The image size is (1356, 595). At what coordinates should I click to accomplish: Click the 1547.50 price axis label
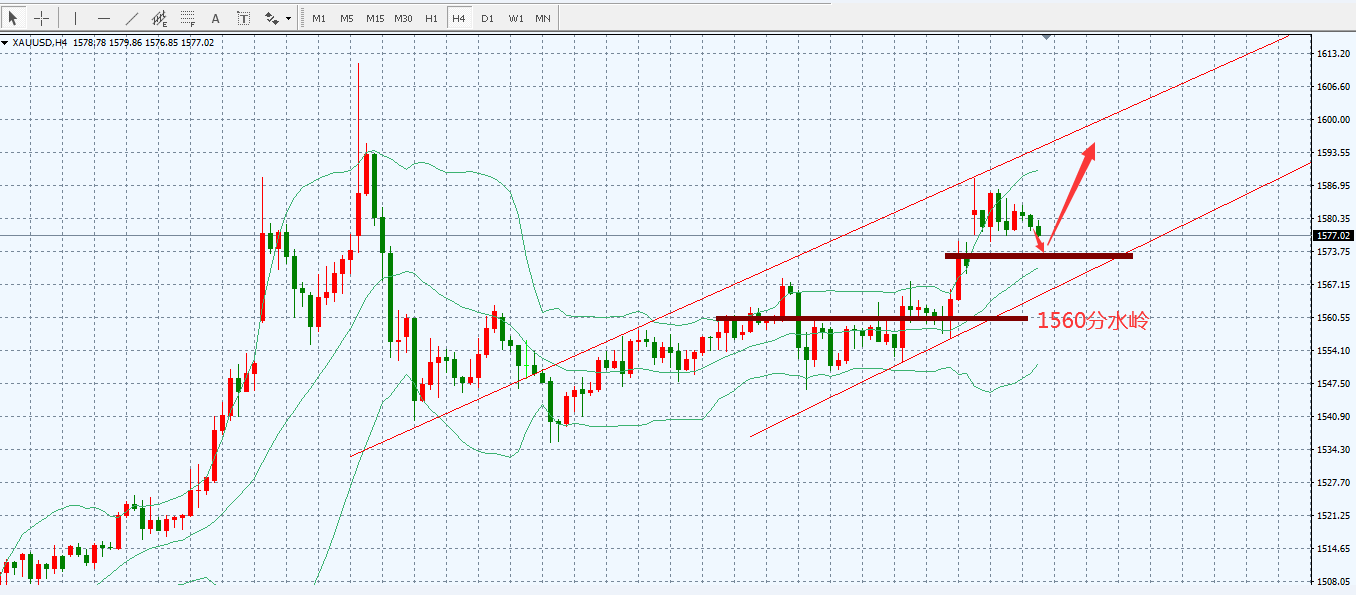[1334, 384]
